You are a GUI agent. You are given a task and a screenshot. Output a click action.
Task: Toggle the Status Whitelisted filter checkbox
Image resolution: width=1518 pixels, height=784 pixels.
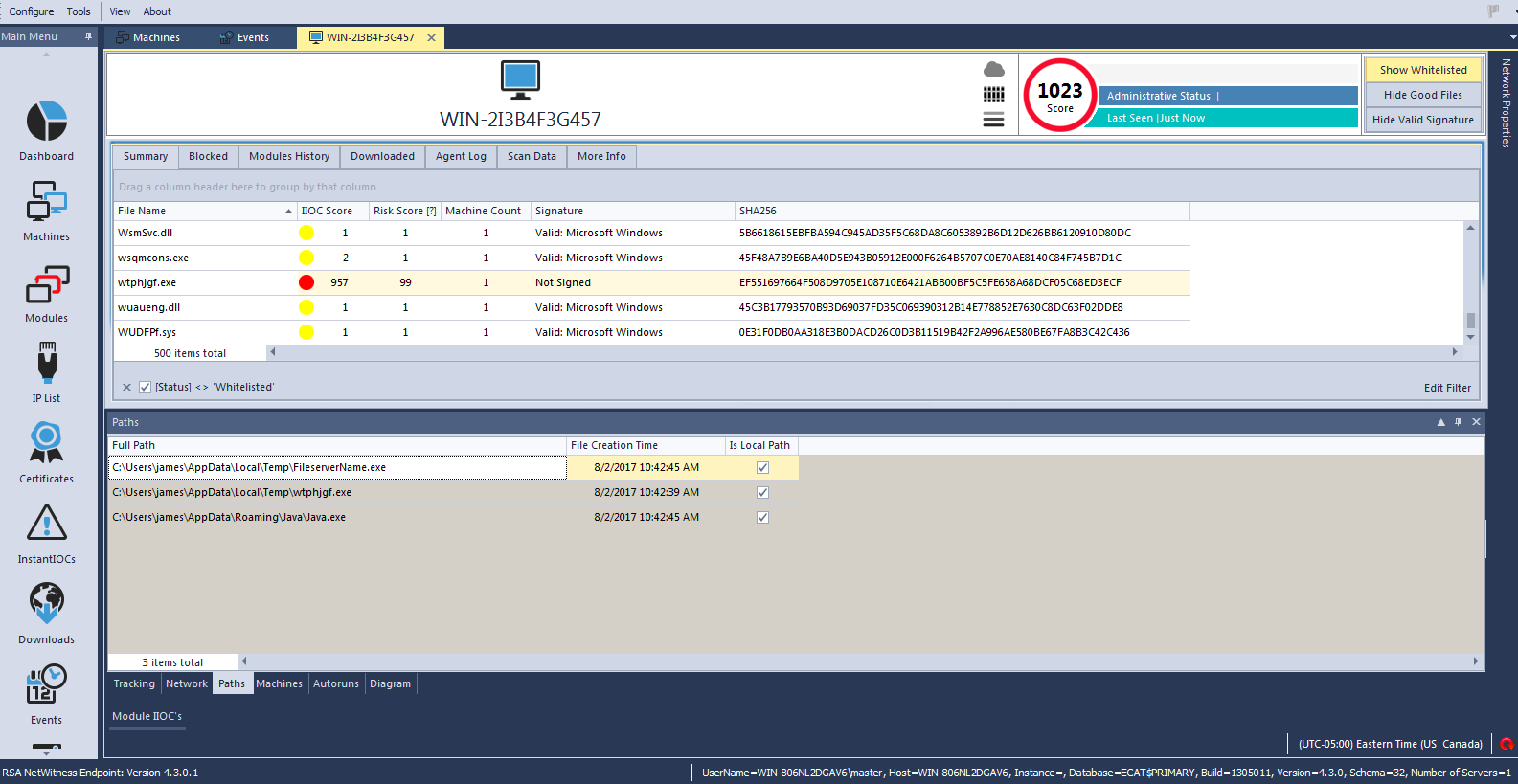click(145, 388)
